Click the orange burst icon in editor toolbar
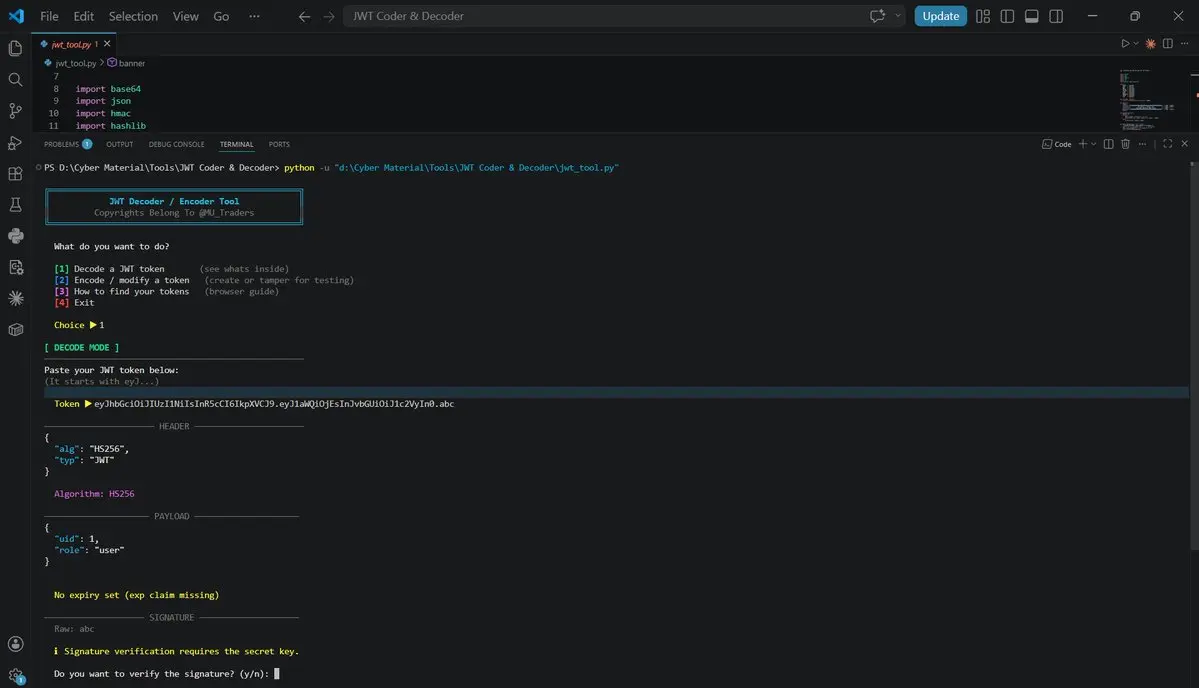This screenshot has width=1199, height=688. point(1150,44)
